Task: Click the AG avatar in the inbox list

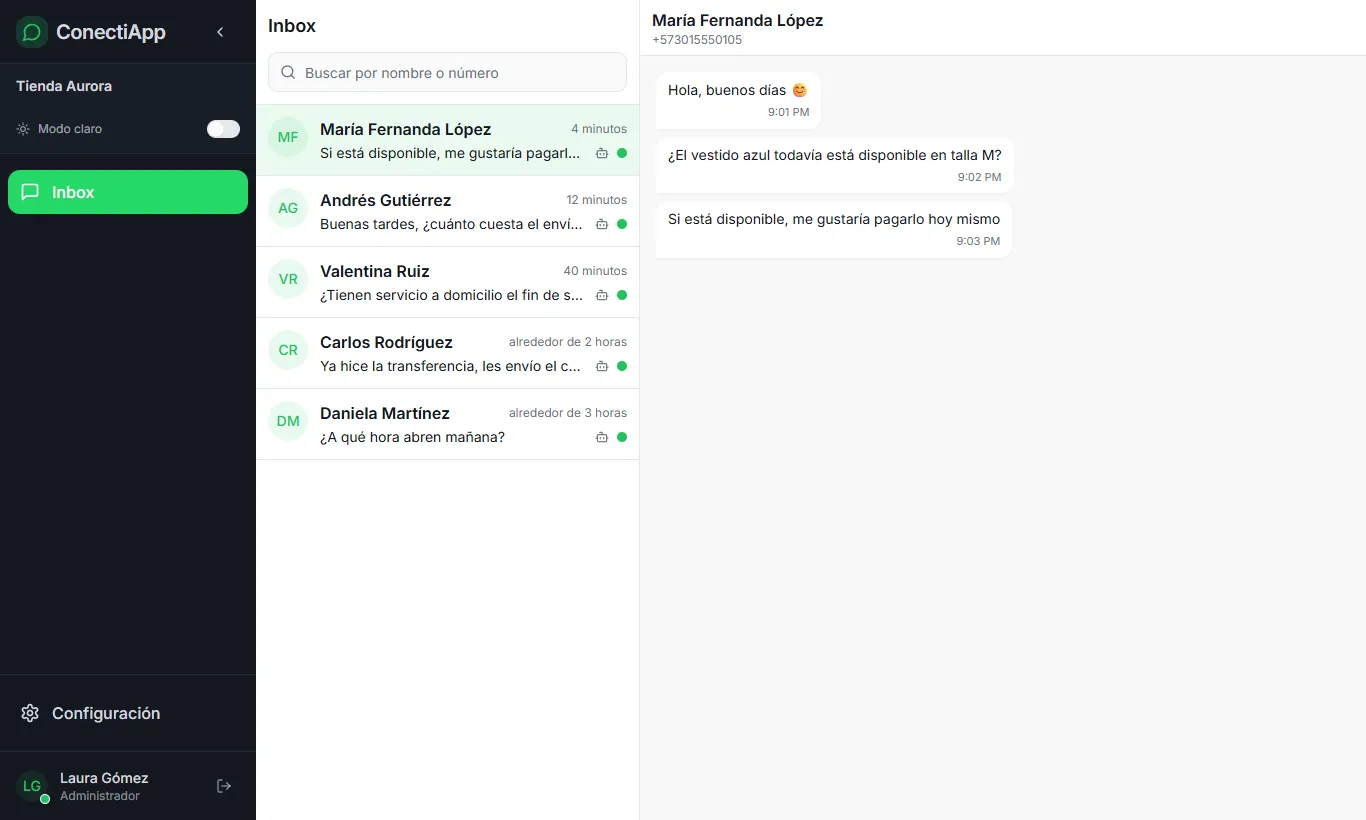Action: click(x=288, y=208)
